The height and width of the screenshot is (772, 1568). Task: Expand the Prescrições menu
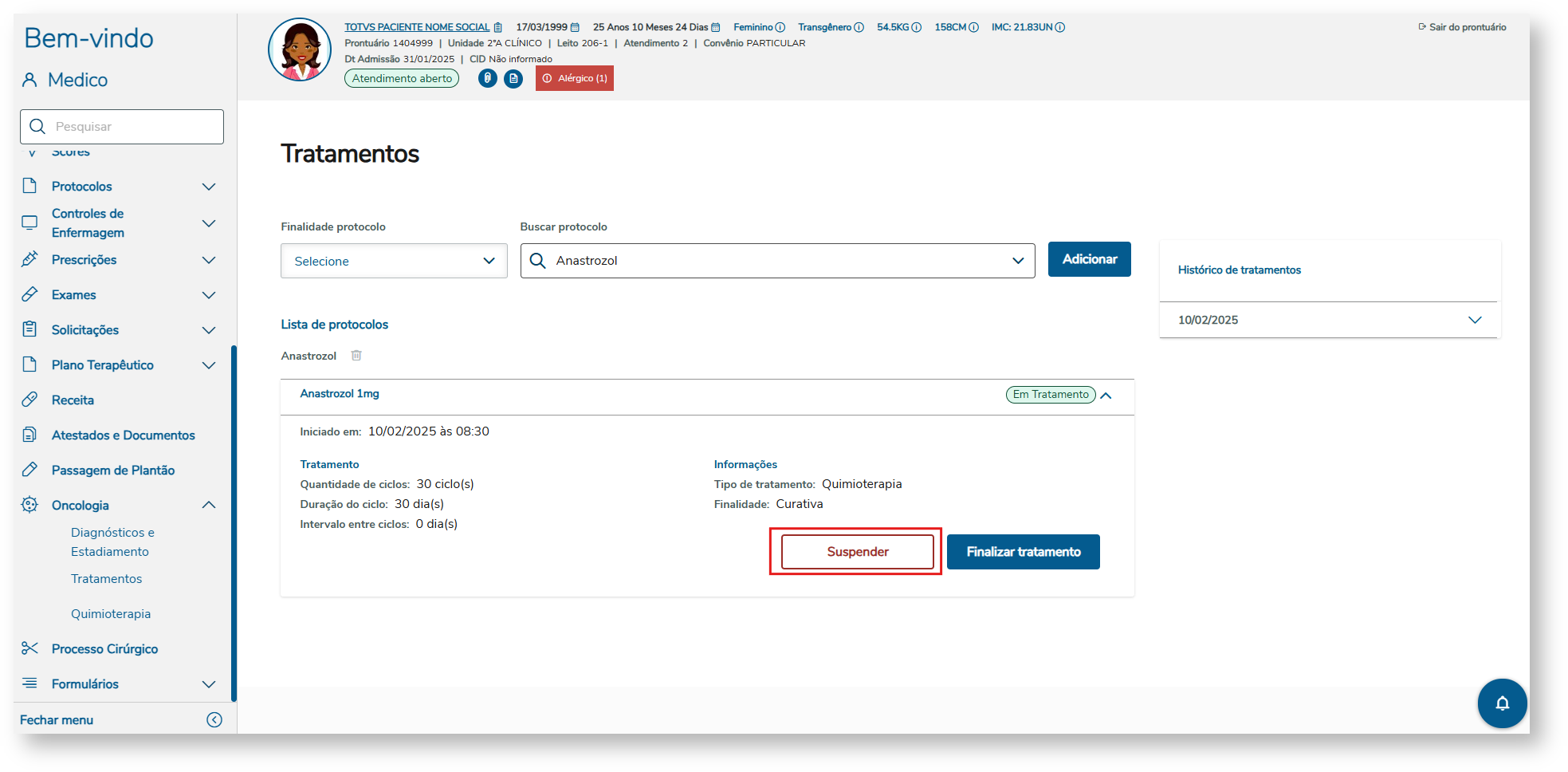208,260
